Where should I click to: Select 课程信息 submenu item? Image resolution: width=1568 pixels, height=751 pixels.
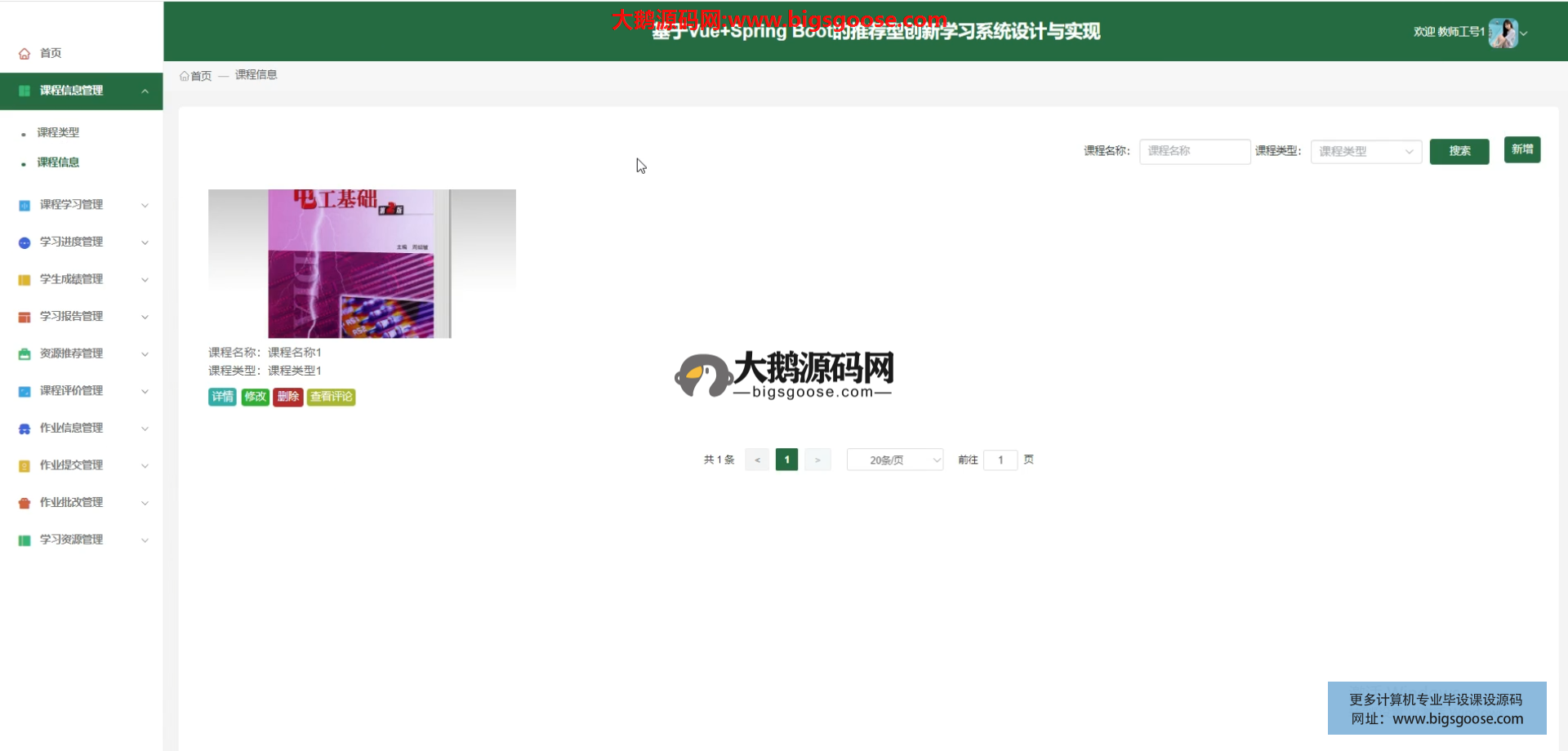click(x=58, y=162)
